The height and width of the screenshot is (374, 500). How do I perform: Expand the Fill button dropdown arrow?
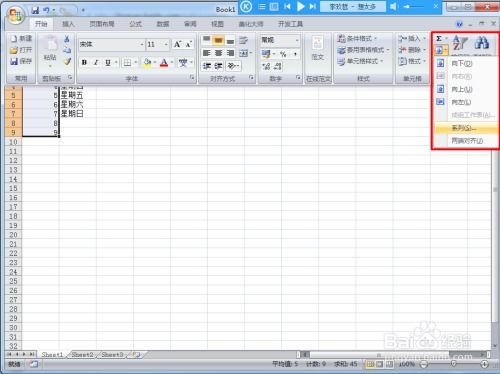[446, 50]
